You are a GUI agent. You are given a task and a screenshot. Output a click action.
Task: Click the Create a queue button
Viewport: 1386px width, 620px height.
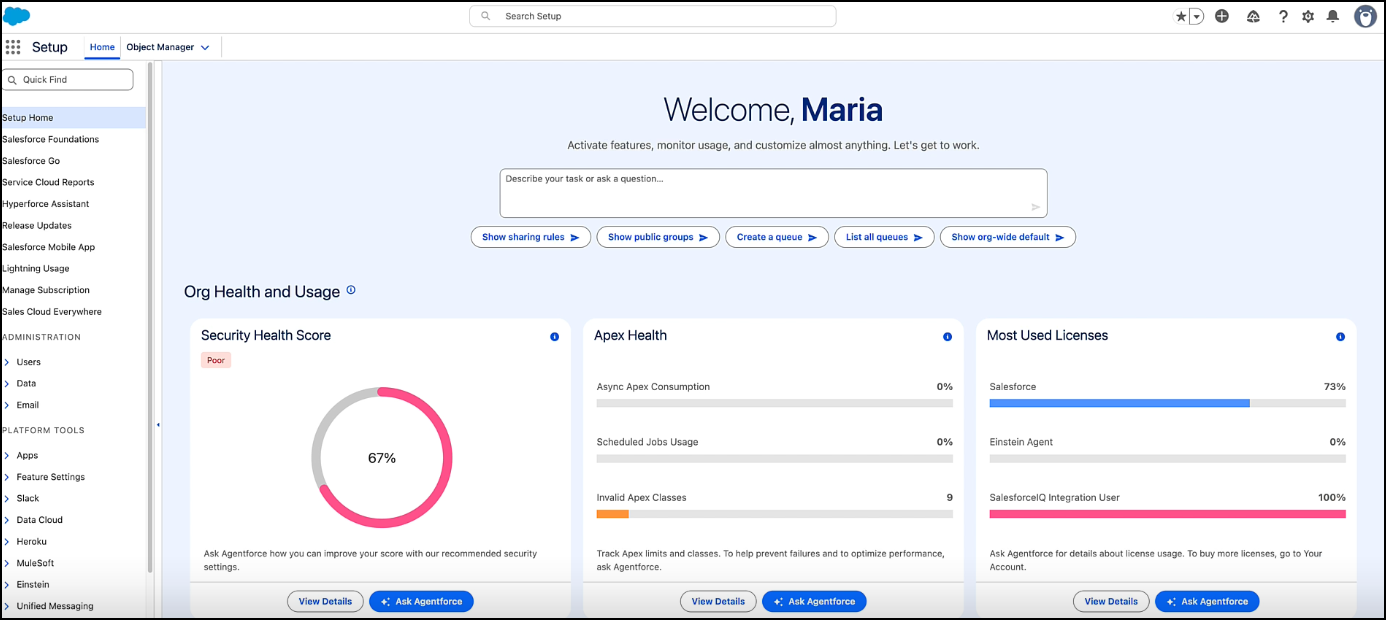[777, 237]
